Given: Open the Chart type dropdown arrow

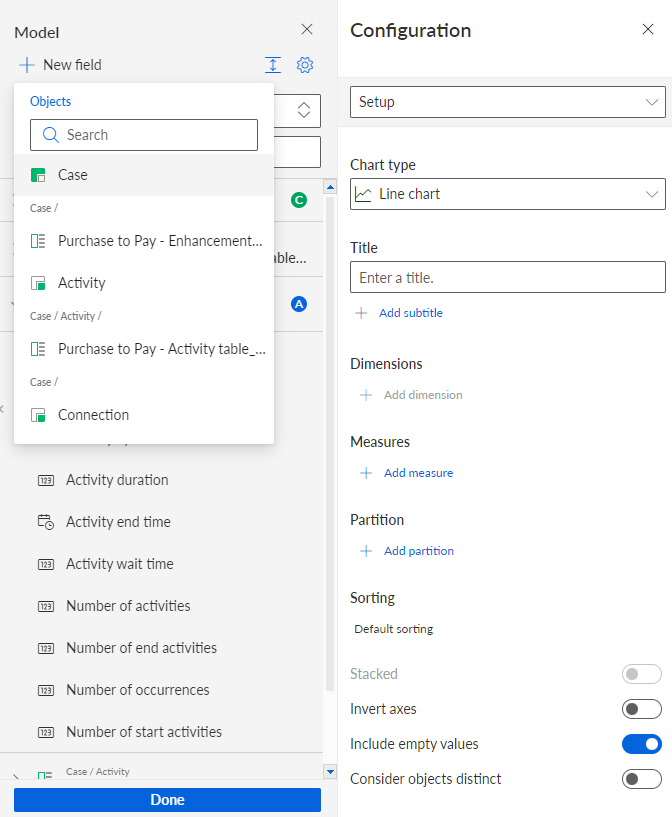Looking at the screenshot, I should point(652,194).
